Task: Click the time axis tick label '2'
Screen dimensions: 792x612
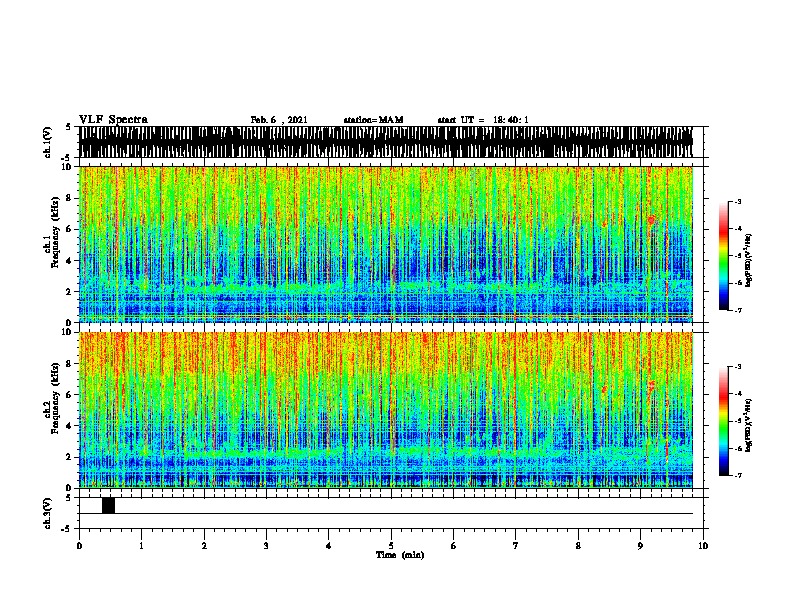Action: [x=204, y=546]
